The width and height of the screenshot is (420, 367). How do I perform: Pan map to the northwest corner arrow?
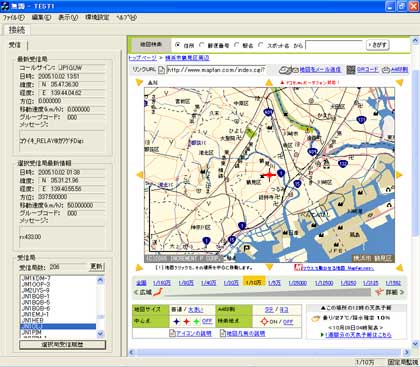pos(139,83)
